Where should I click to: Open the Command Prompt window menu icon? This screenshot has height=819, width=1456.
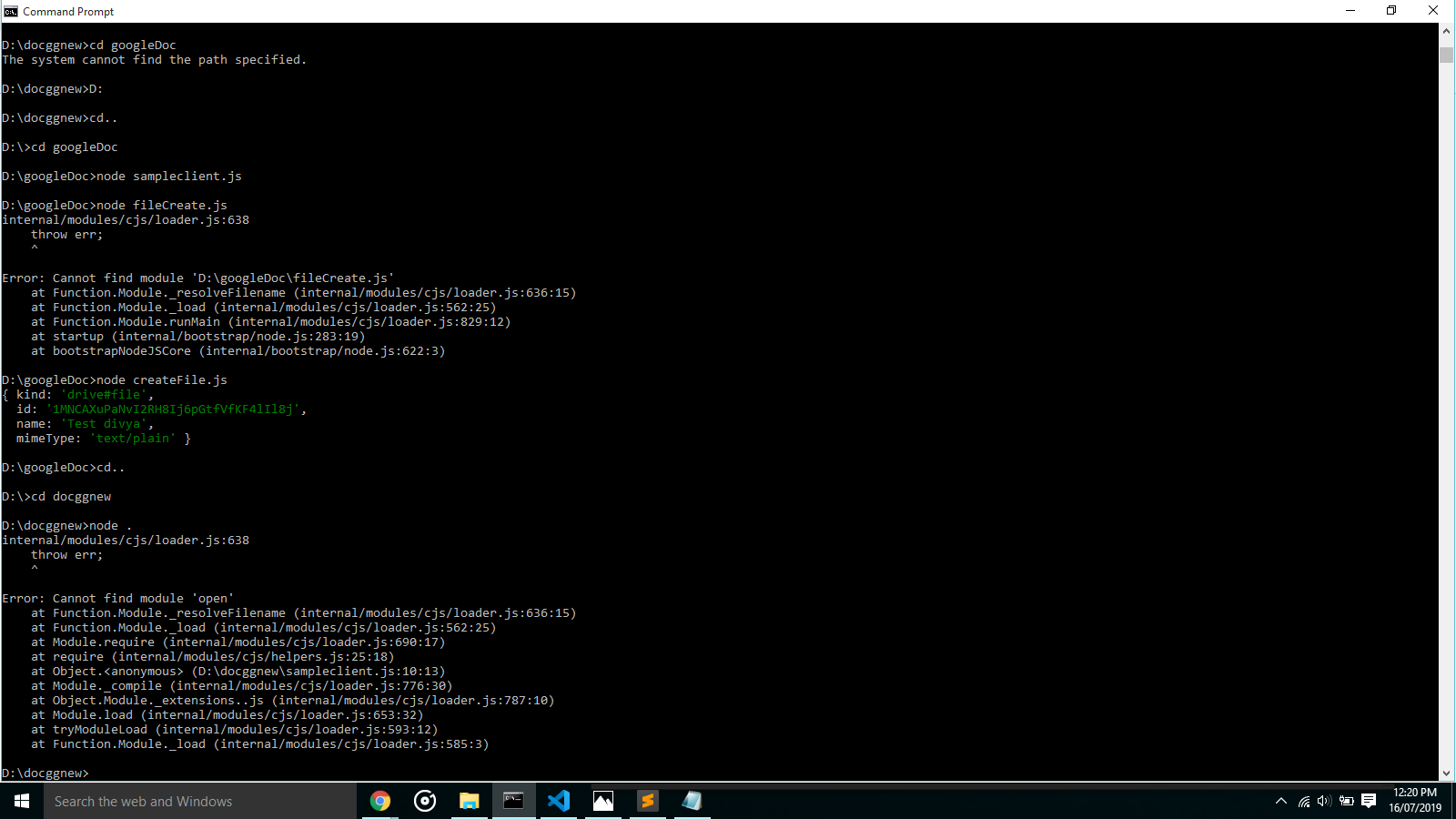[9, 11]
